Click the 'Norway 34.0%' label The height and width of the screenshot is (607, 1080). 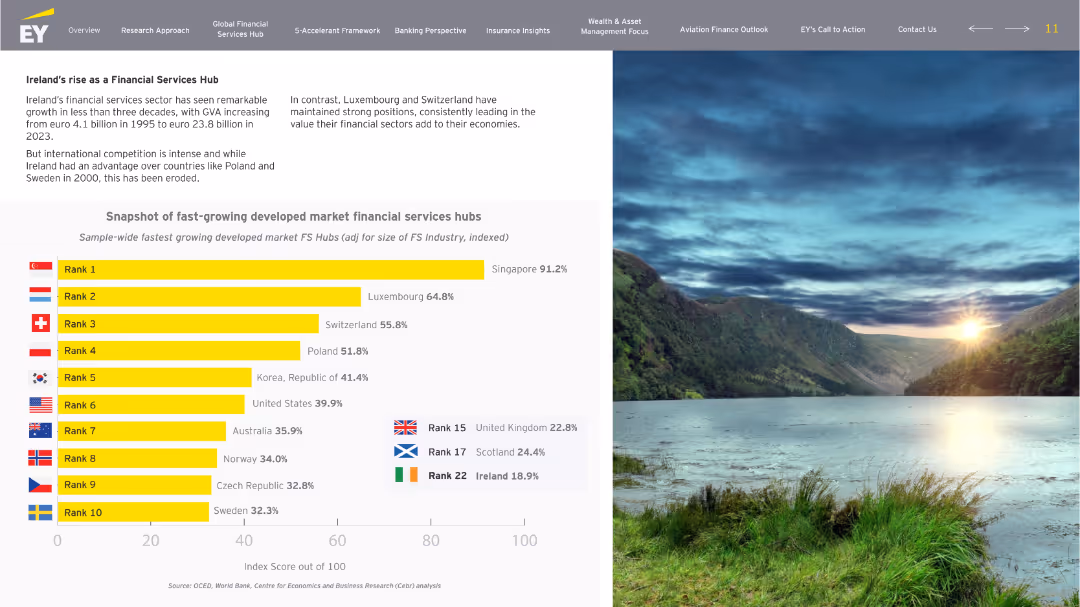click(x=255, y=458)
